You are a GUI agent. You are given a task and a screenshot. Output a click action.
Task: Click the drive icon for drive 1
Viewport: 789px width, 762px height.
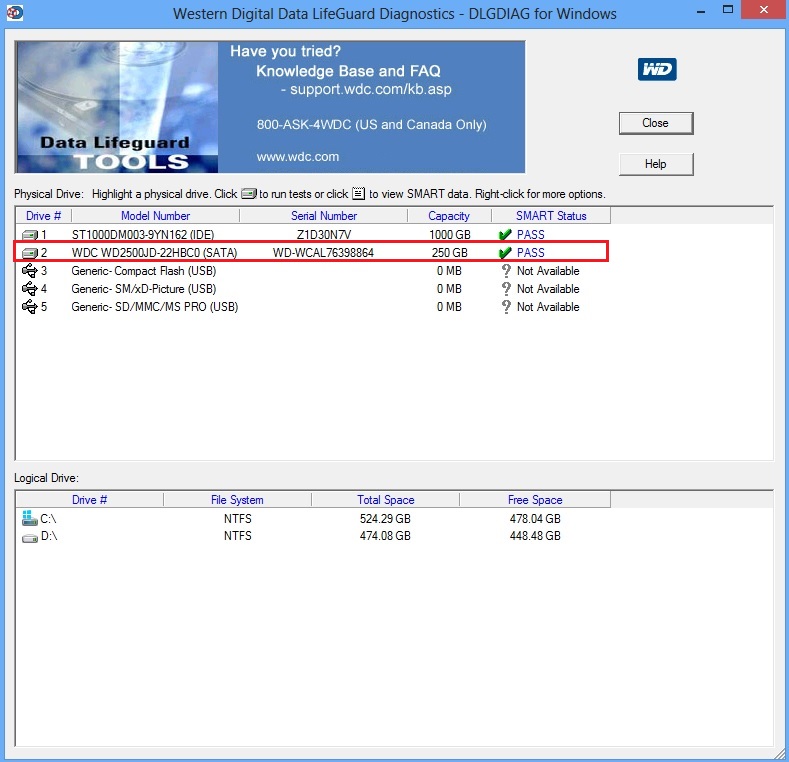tap(30, 235)
